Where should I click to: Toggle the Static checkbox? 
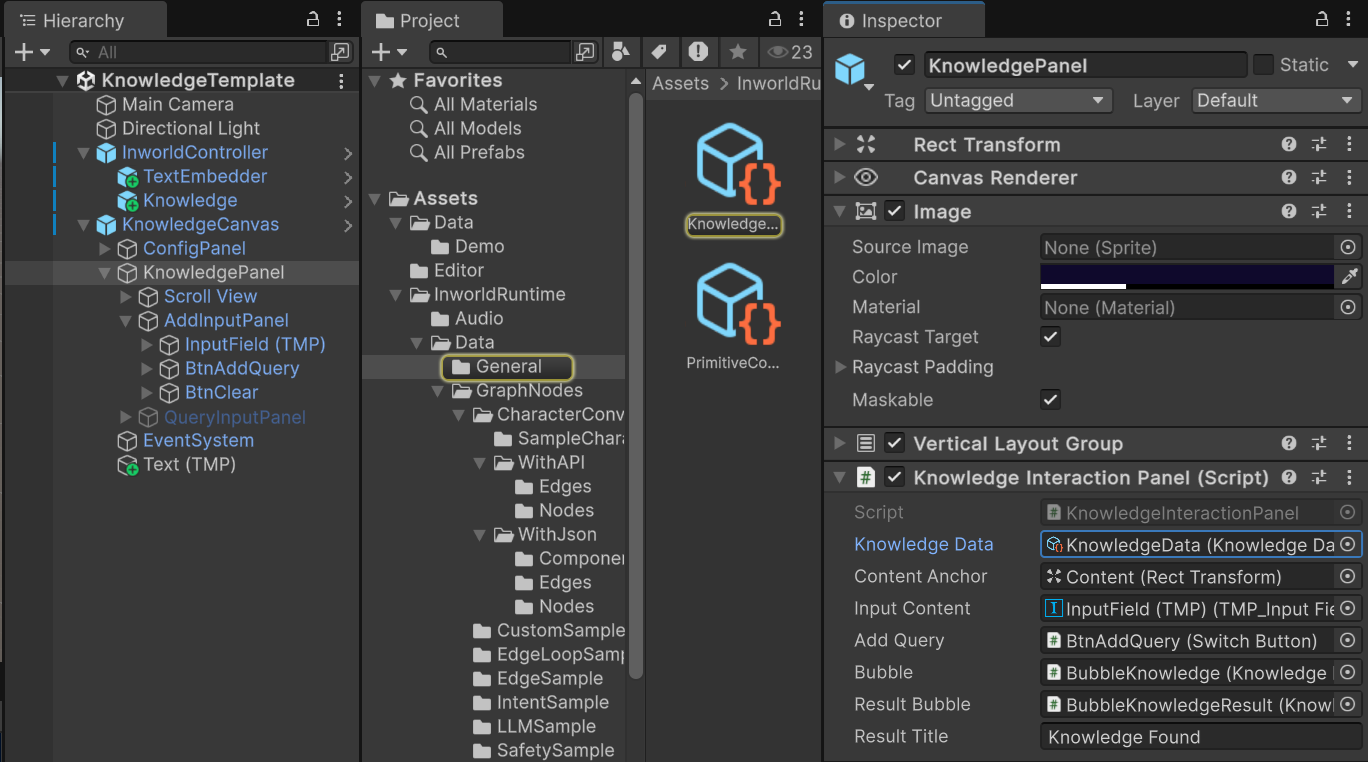coord(1263,65)
